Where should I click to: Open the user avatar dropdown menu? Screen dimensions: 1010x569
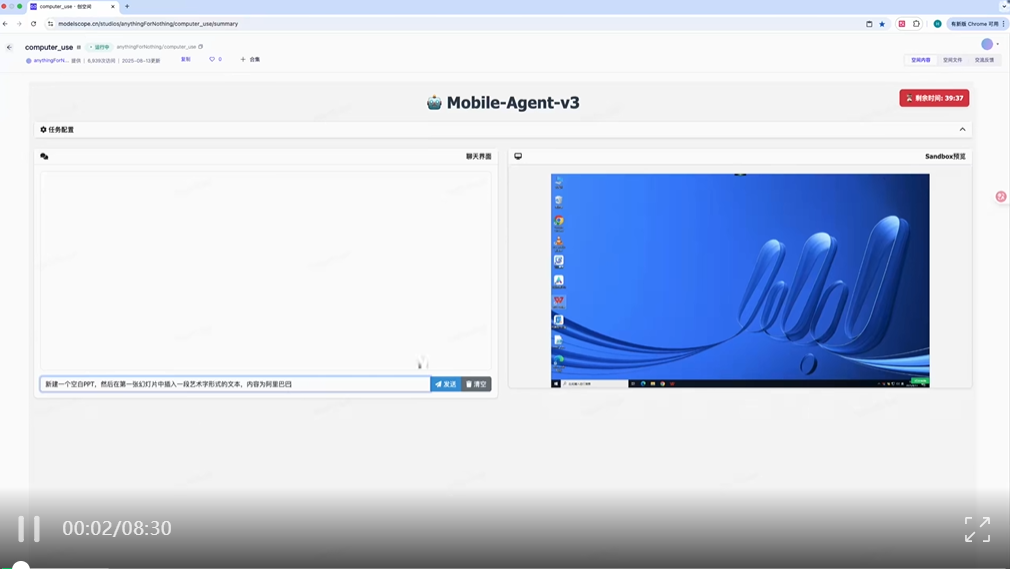pos(990,44)
